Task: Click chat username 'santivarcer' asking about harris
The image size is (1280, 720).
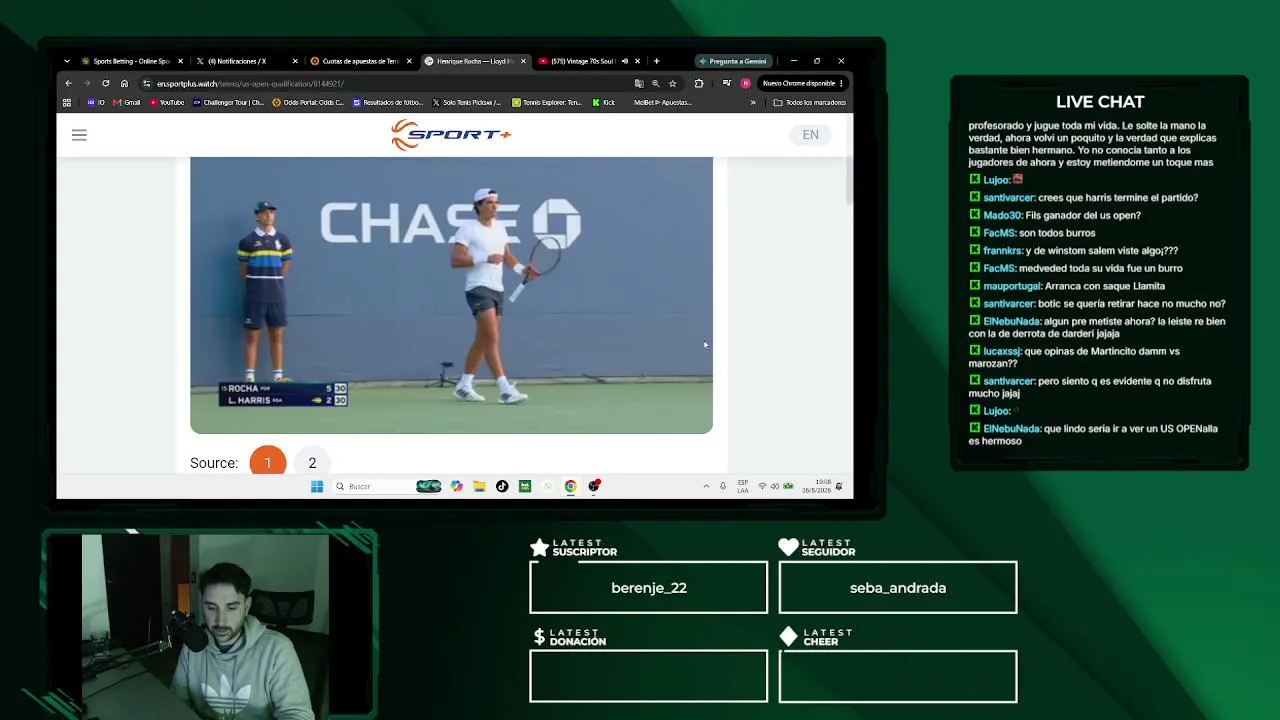Action: pyautogui.click(x=1009, y=198)
